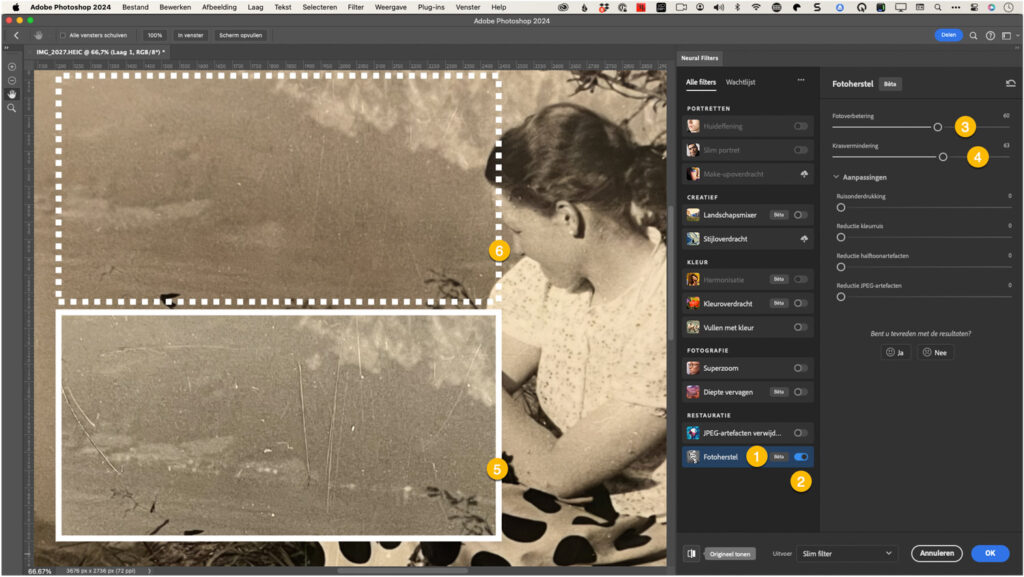The height and width of the screenshot is (577, 1024).
Task: Select the Zoom magnifier tool in left toolbar
Action: 12,108
